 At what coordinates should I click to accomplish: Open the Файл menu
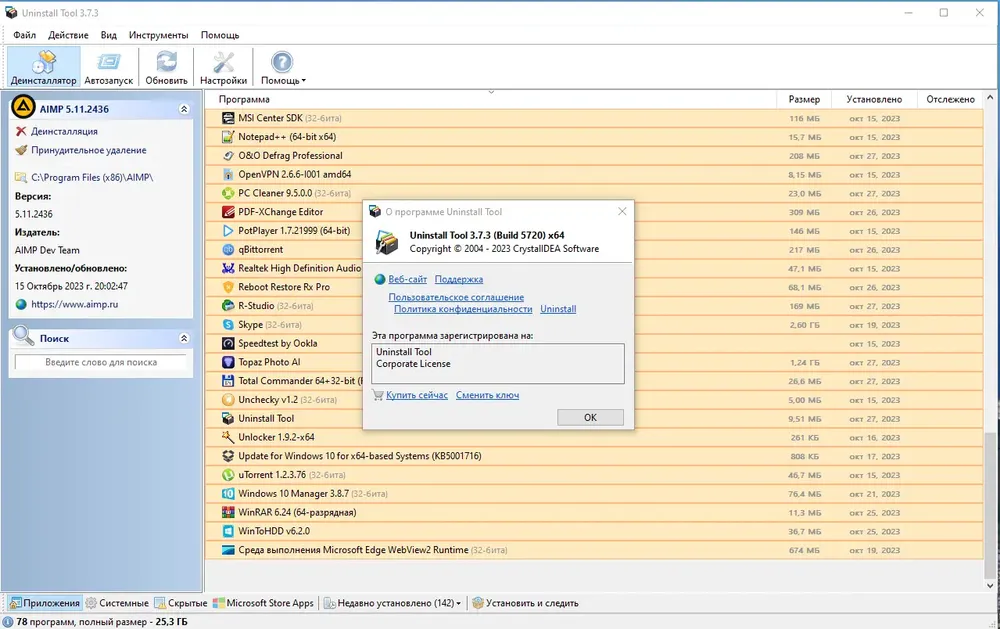[x=25, y=35]
